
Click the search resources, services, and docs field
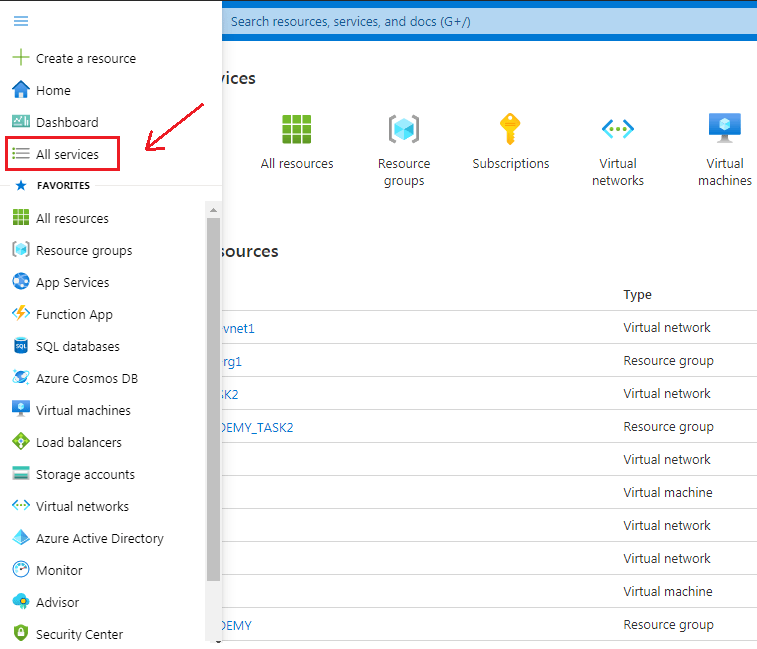click(489, 21)
